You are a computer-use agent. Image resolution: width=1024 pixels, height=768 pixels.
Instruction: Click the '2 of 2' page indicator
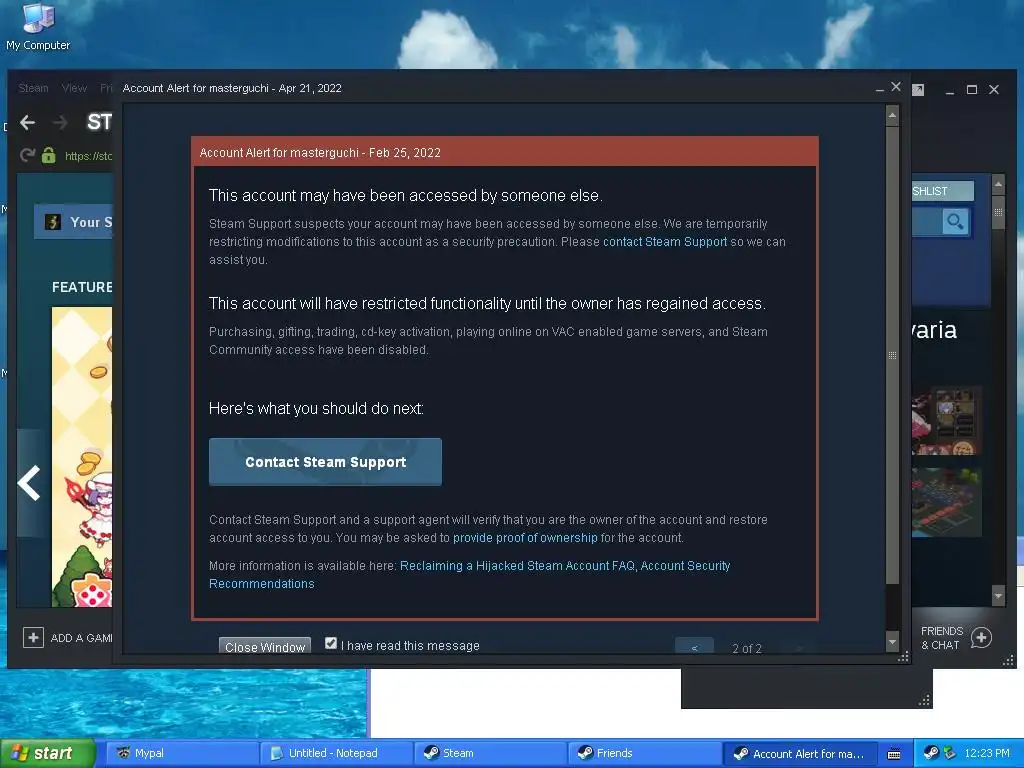pyautogui.click(x=747, y=648)
